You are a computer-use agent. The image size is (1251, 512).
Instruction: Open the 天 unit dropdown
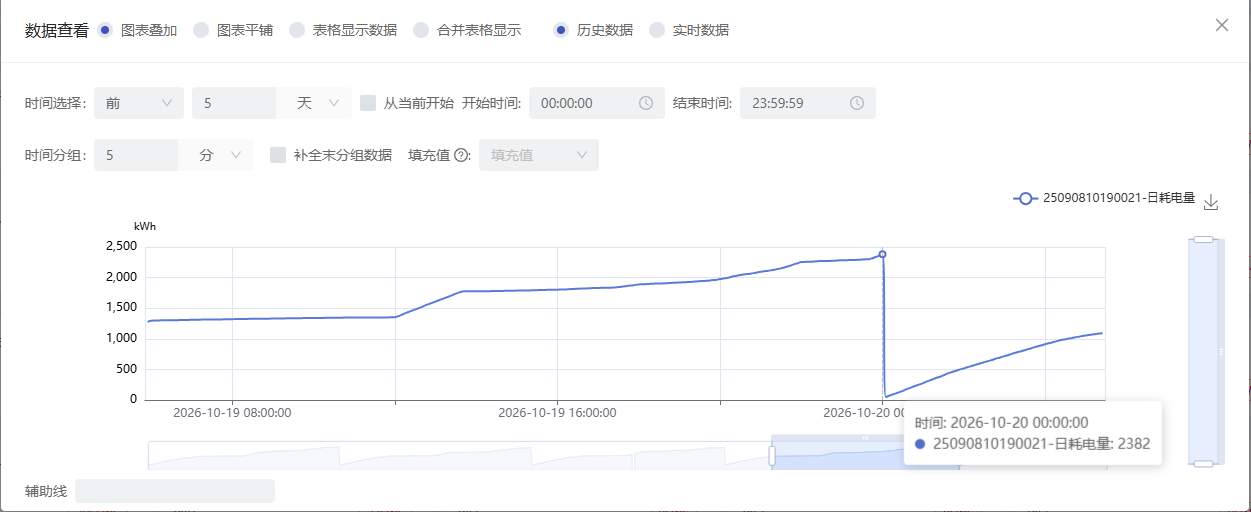pyautogui.click(x=314, y=103)
